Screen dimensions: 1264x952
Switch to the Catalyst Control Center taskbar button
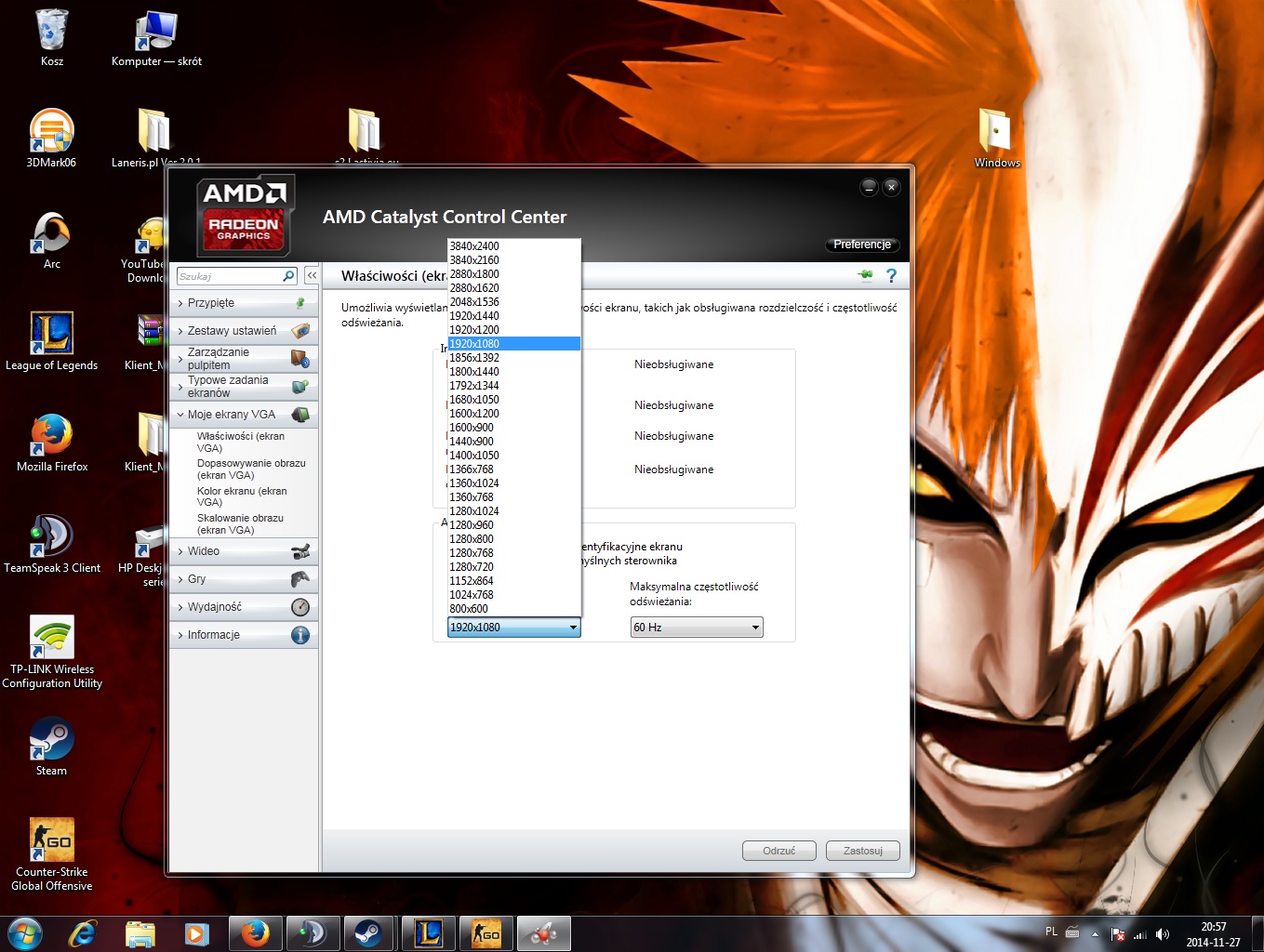pyautogui.click(x=543, y=933)
